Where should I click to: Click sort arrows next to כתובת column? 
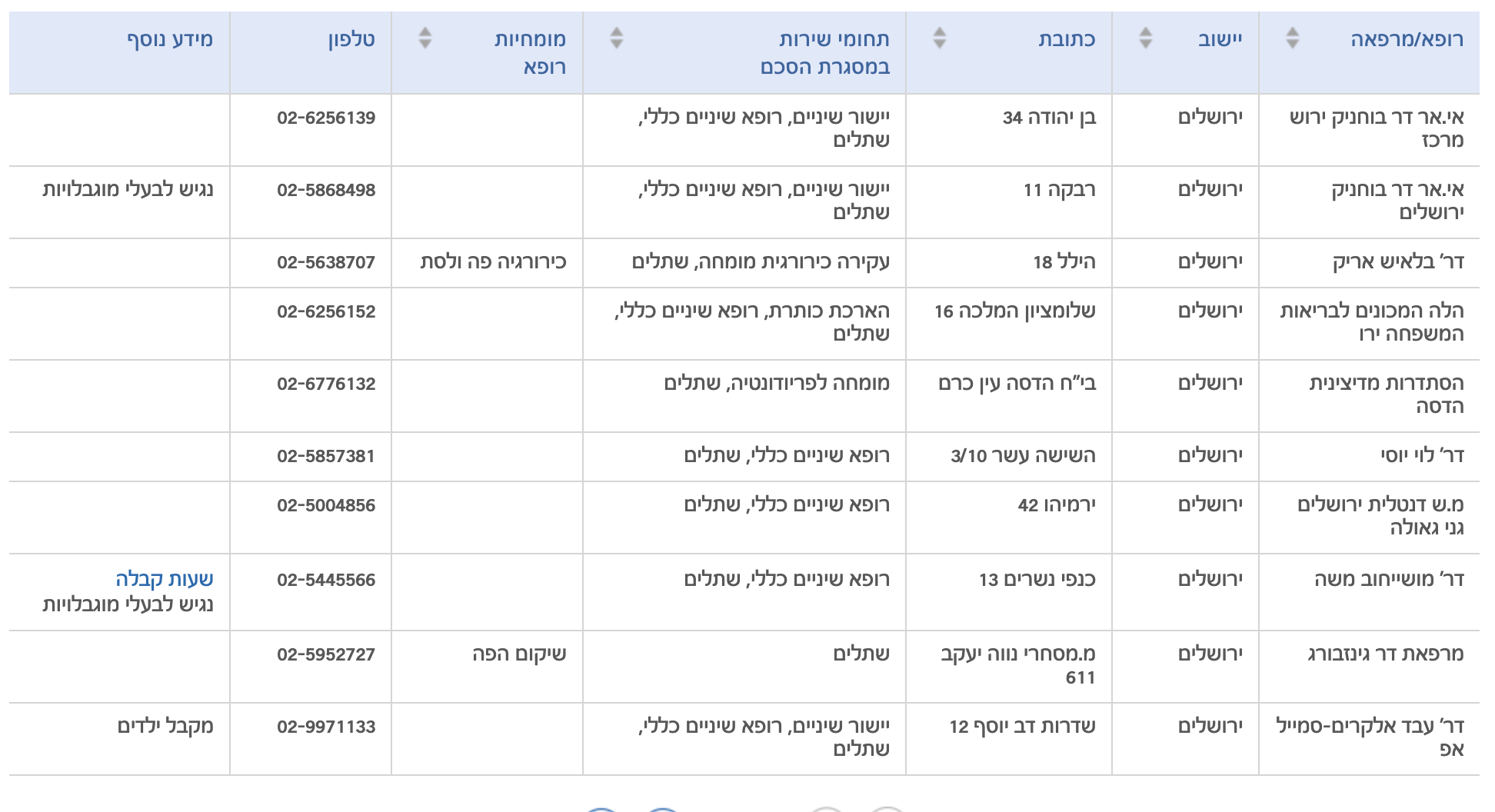tap(939, 38)
